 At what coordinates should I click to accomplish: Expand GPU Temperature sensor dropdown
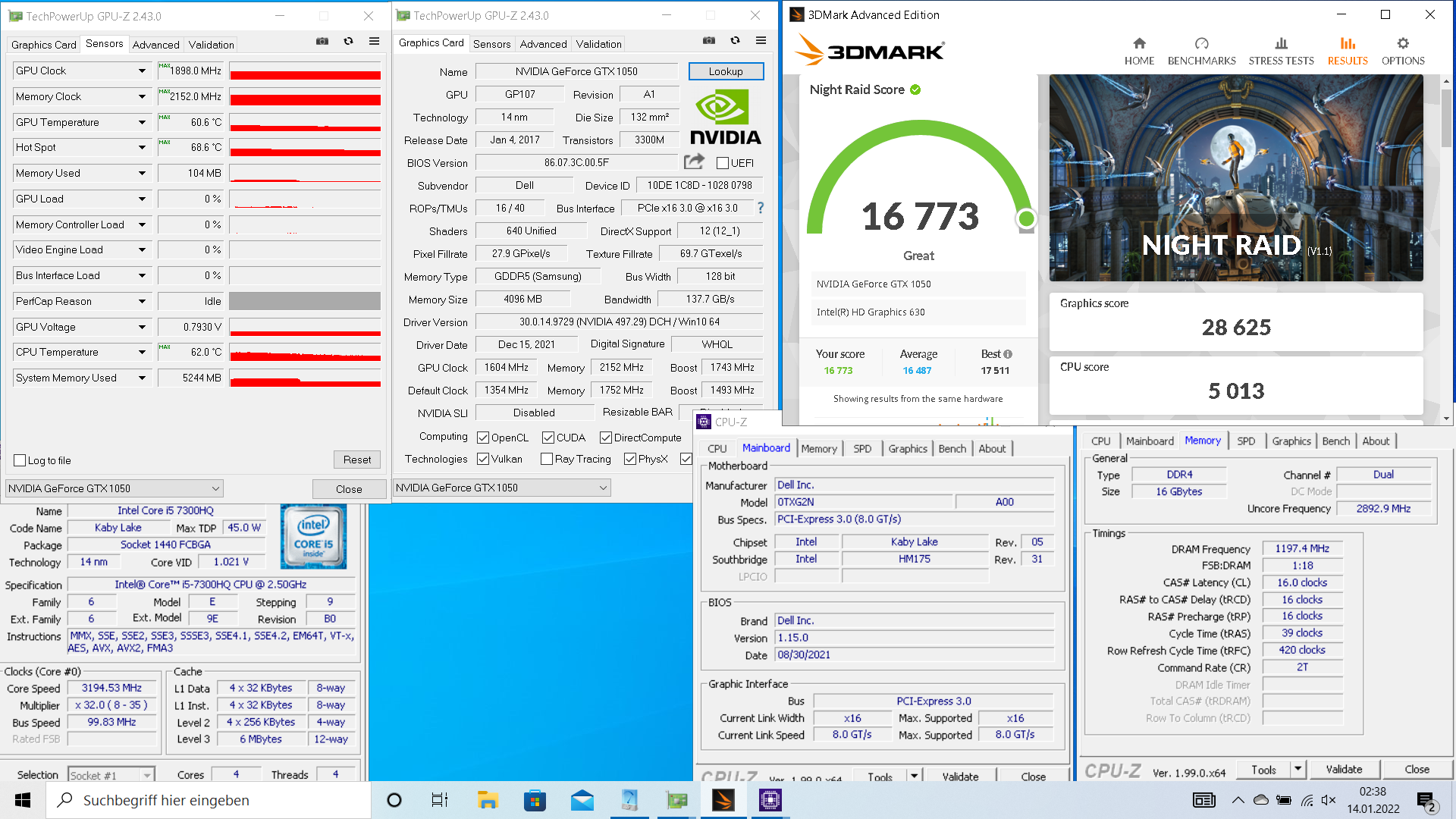tap(142, 122)
